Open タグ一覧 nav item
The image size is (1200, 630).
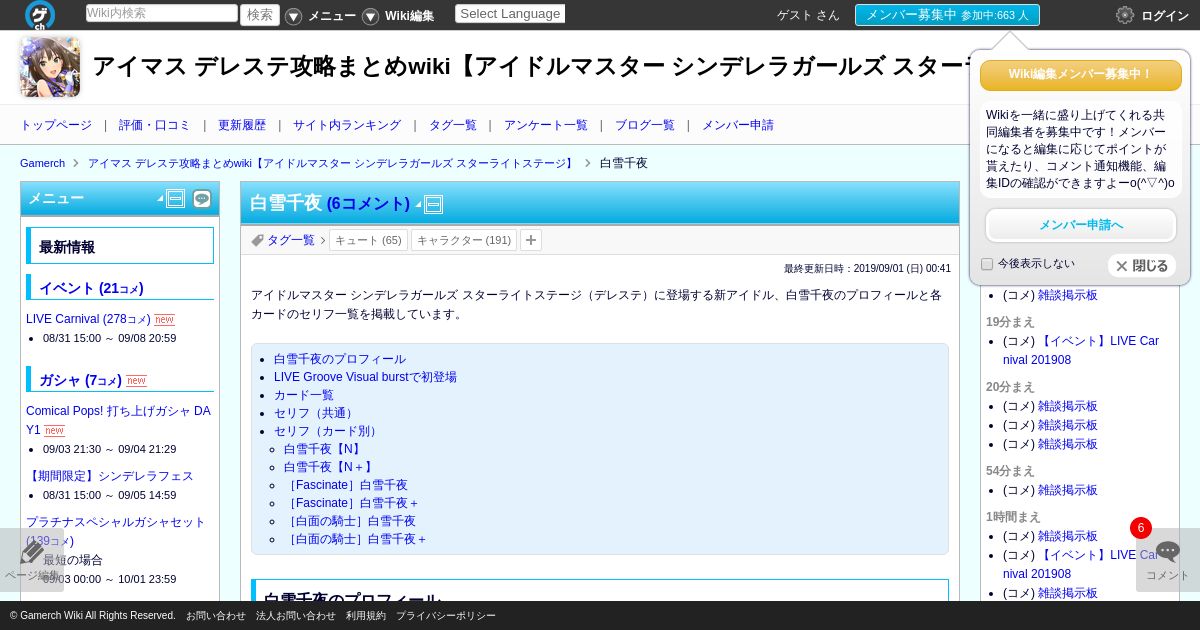tap(453, 125)
